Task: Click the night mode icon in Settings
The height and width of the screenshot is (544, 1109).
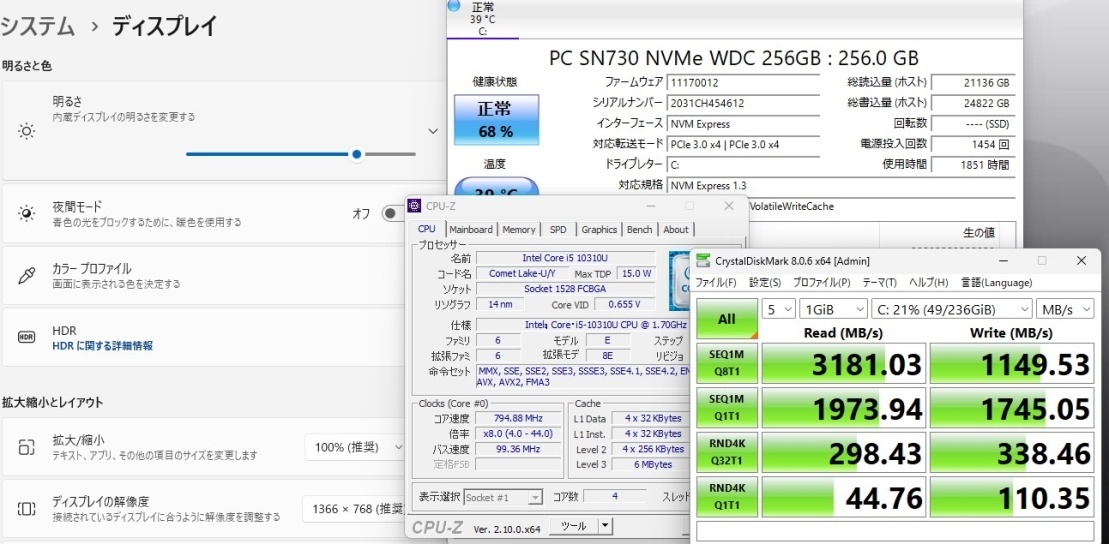Action: (26, 213)
